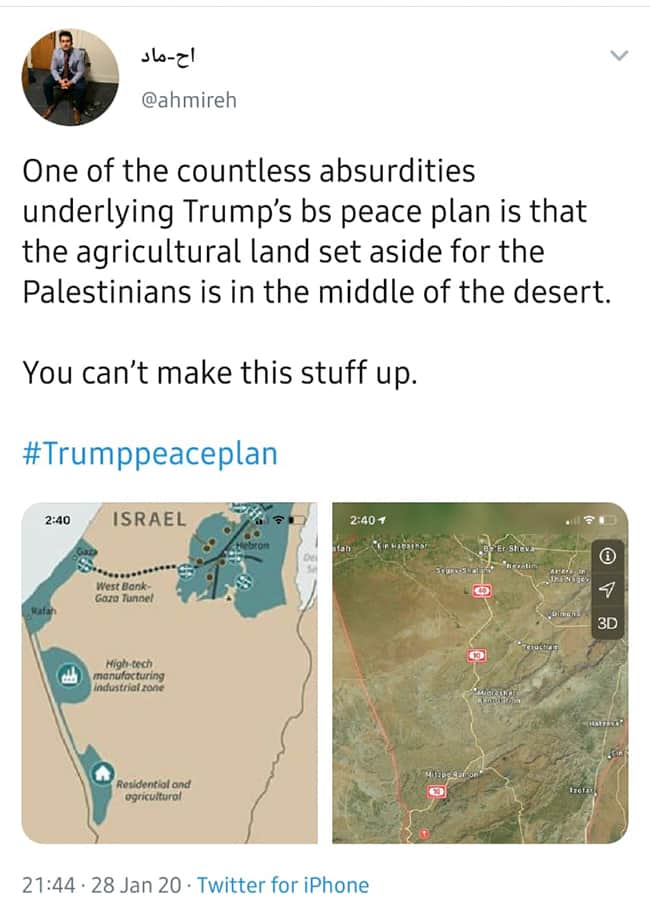Open the 21:44 · 28 Jan 20 timestamp
The image size is (650, 917).
pos(102,885)
